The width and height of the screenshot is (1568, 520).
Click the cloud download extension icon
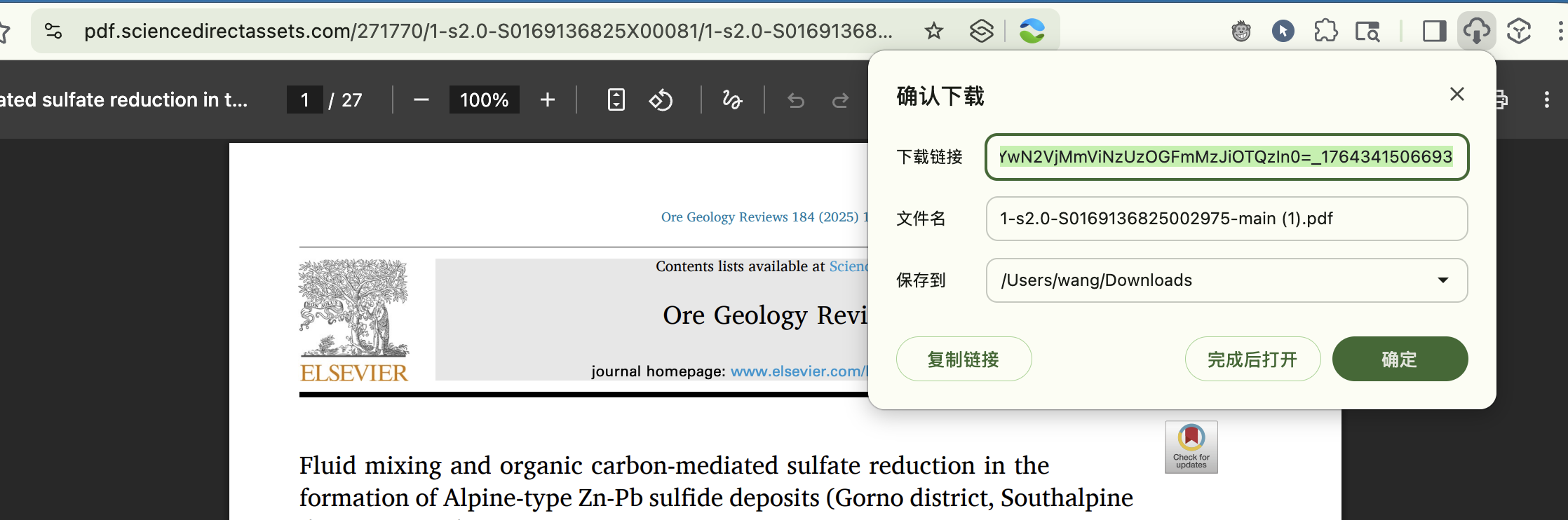tap(1476, 31)
